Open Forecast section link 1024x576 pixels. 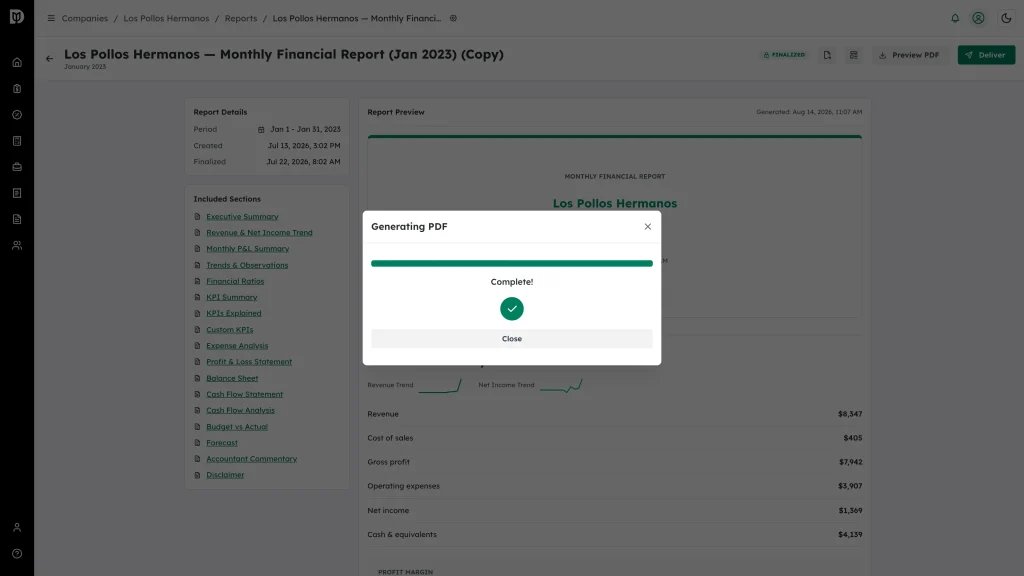pos(222,443)
